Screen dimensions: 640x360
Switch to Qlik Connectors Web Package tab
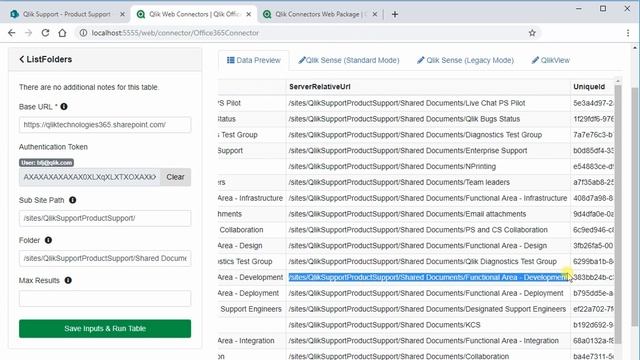point(320,14)
